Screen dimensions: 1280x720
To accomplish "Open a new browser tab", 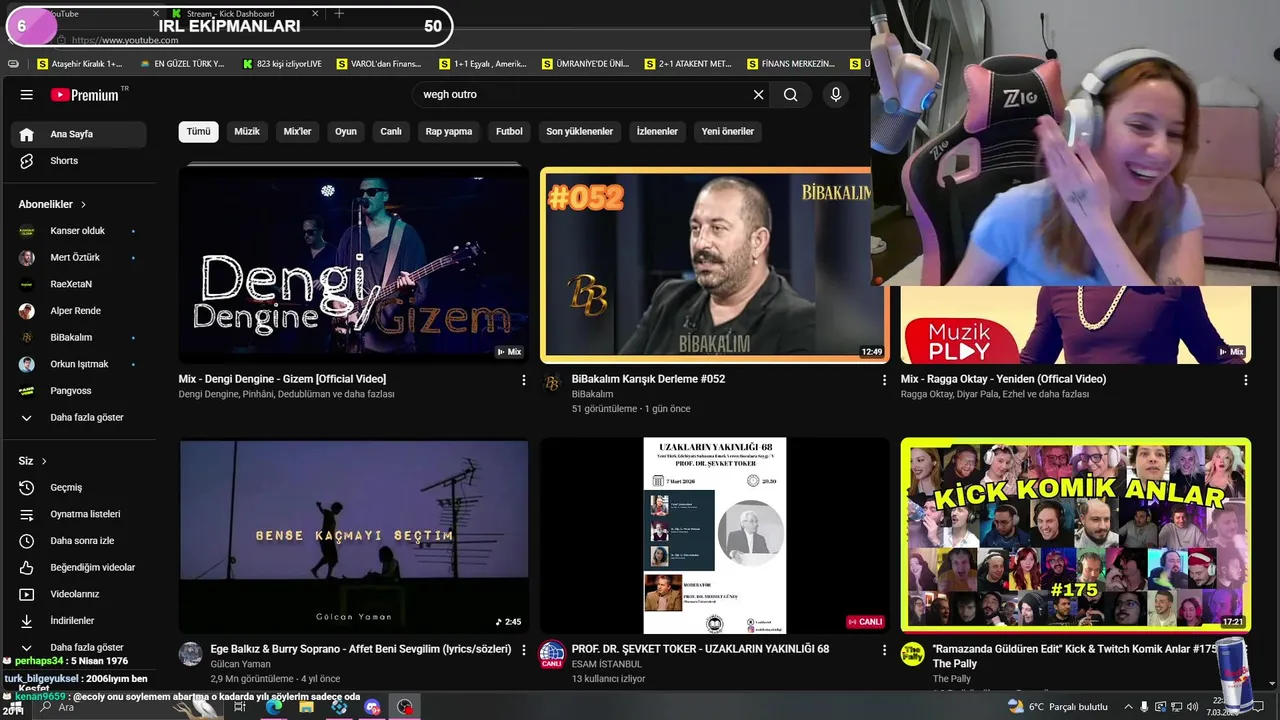I will coord(339,13).
